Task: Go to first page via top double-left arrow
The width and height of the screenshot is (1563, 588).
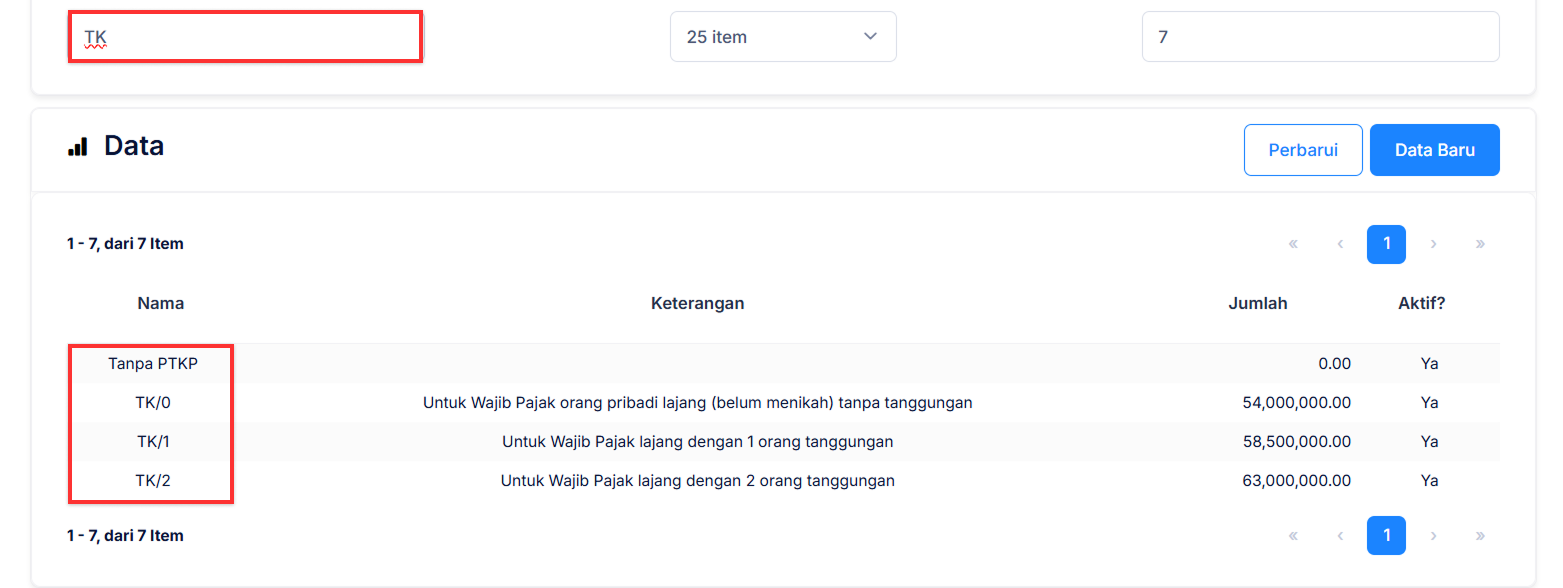Action: coord(1293,243)
